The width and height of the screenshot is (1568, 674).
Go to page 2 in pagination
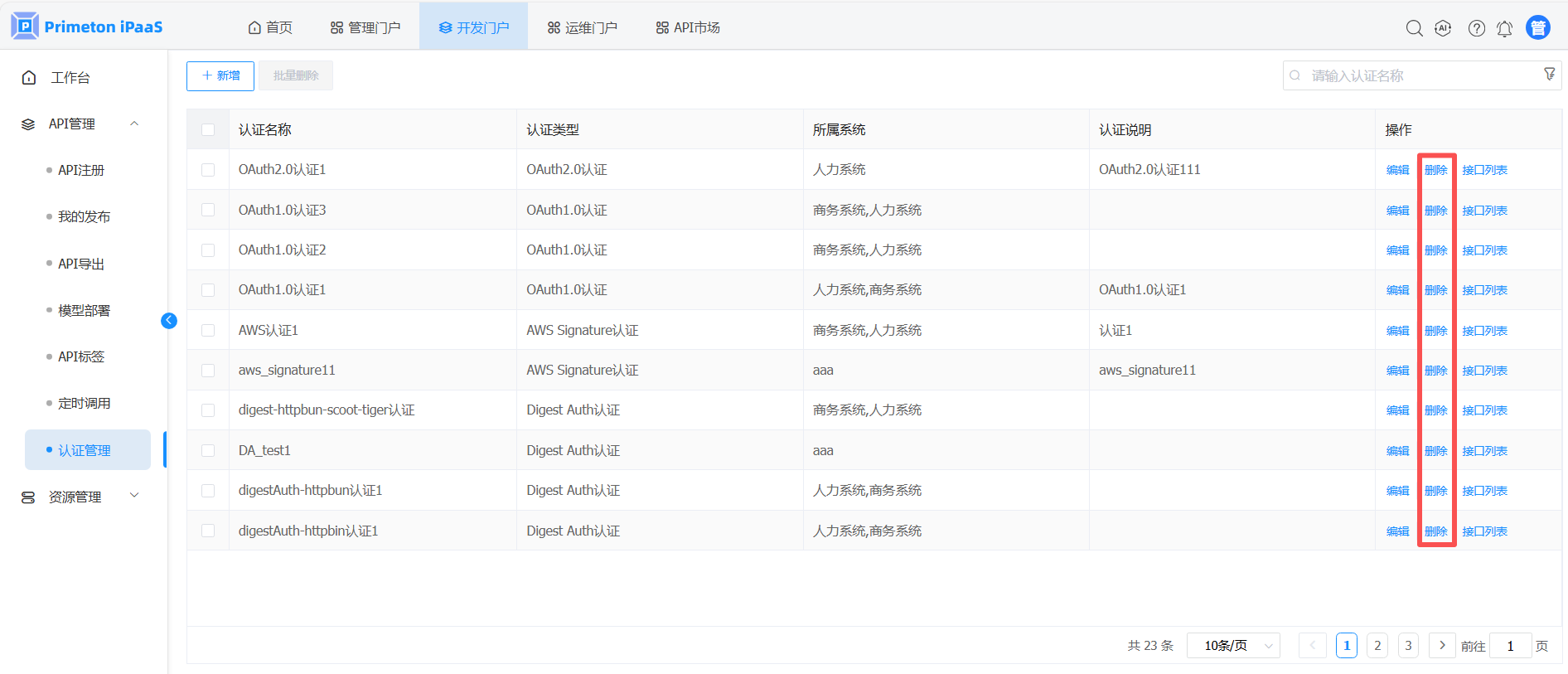[x=1377, y=646]
